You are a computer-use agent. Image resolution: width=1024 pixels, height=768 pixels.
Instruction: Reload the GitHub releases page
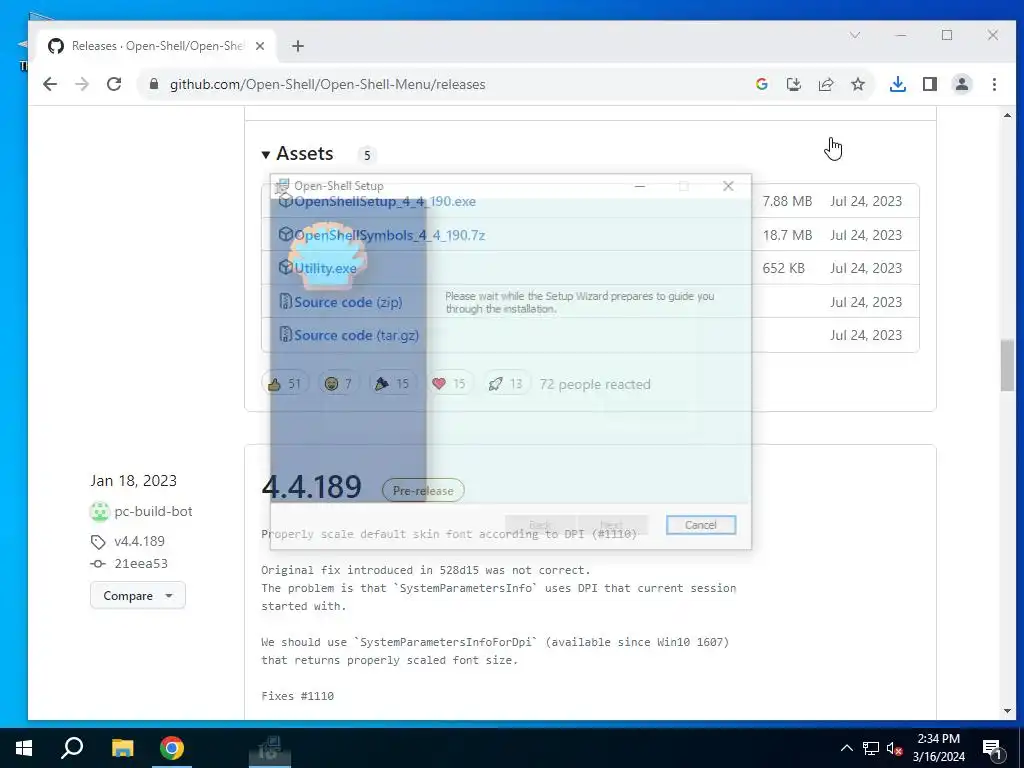coord(114,84)
